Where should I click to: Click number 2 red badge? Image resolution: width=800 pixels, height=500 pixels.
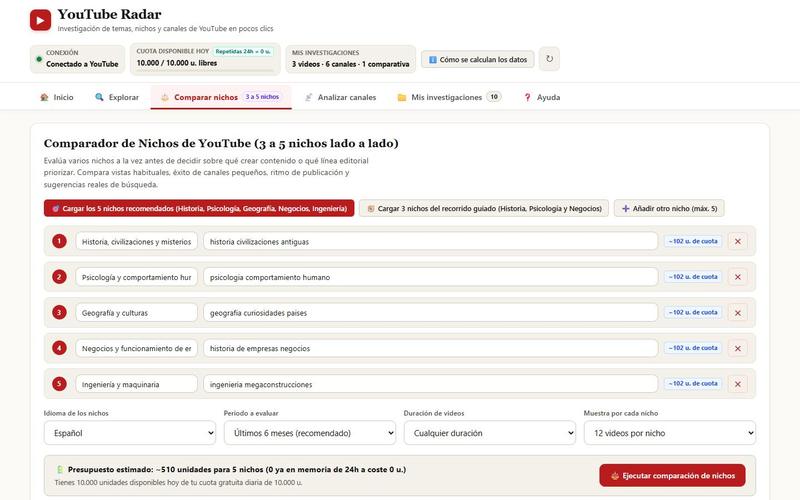coord(59,277)
